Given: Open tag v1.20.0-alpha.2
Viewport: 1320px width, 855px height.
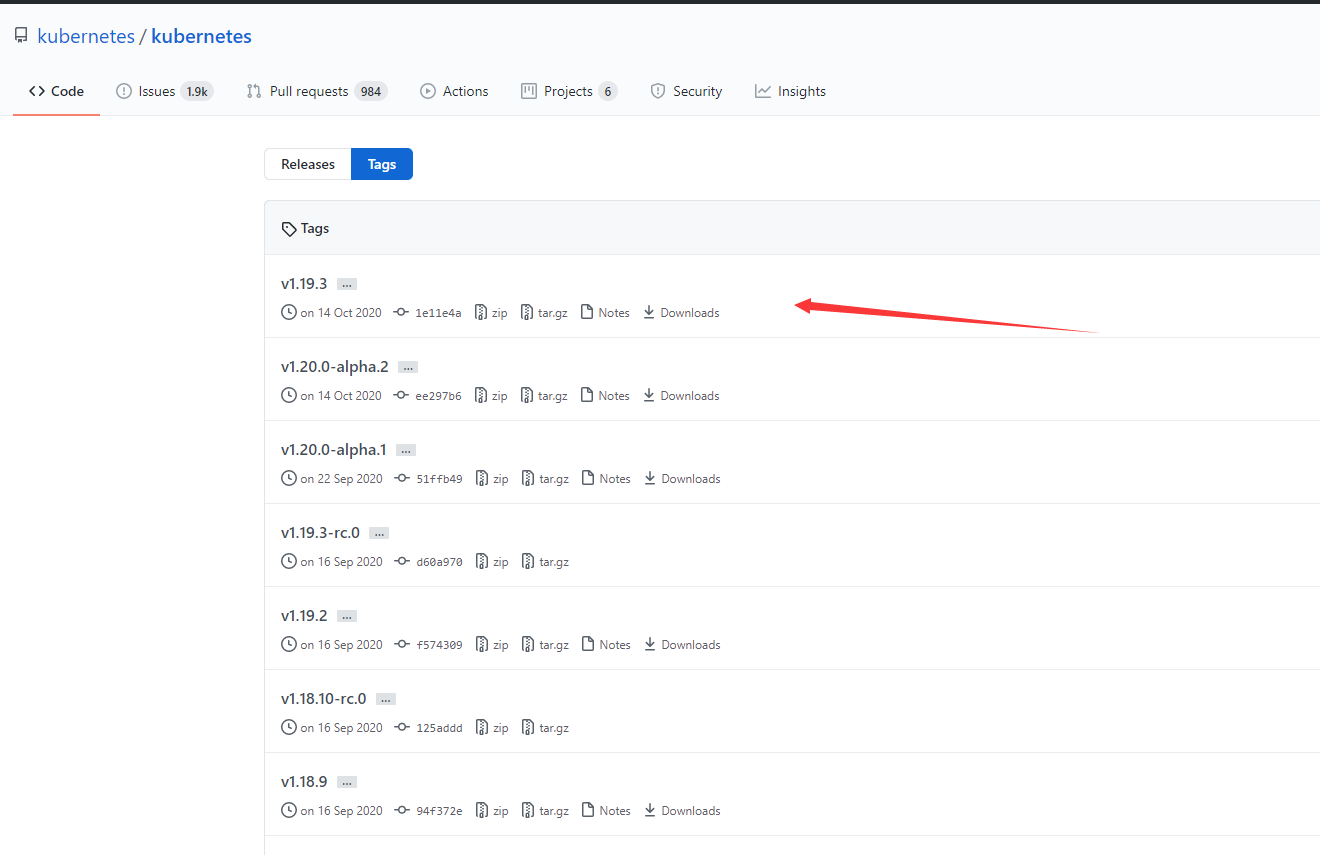Looking at the screenshot, I should pyautogui.click(x=335, y=367).
